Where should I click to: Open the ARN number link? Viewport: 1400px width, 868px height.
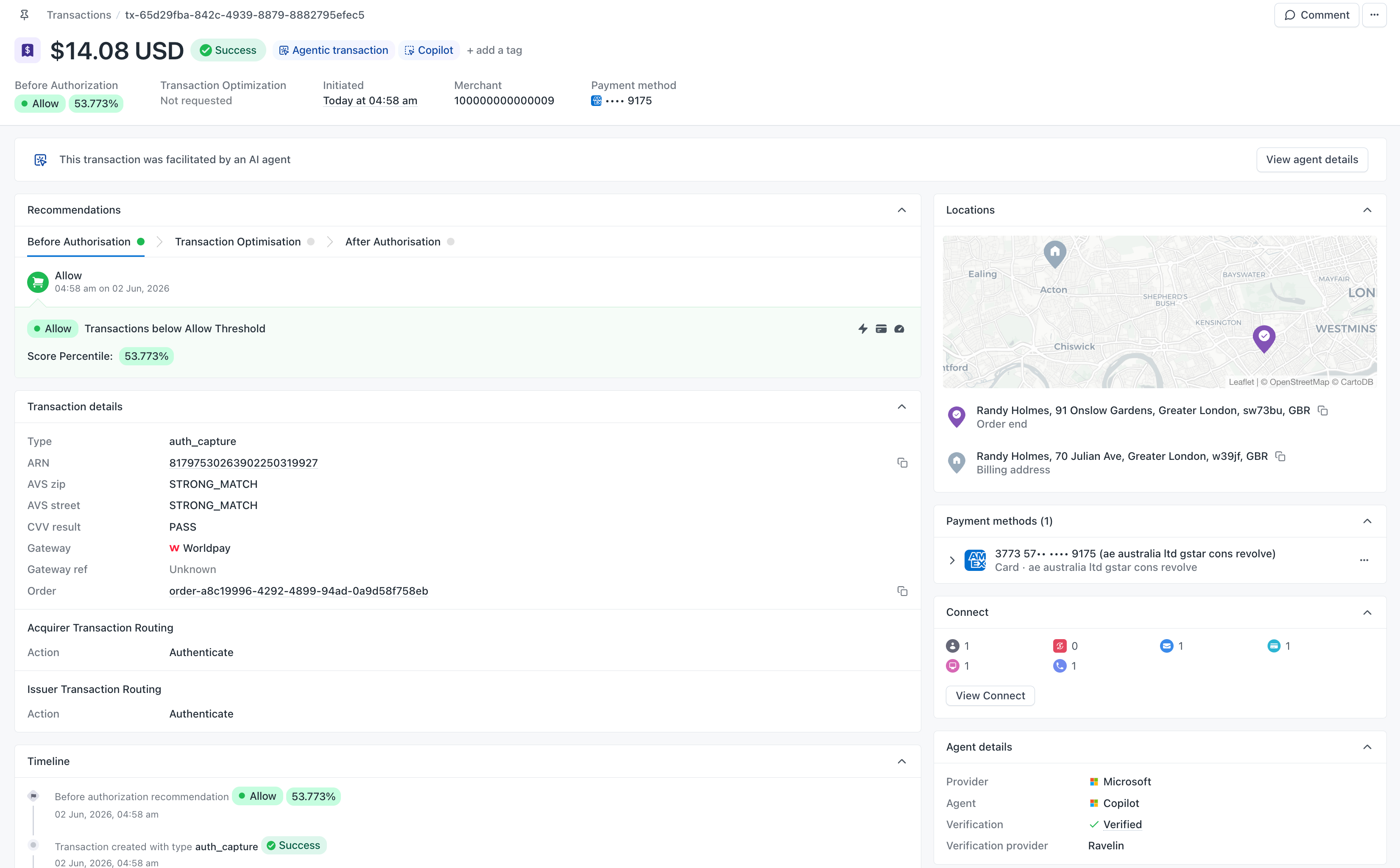coord(243,463)
